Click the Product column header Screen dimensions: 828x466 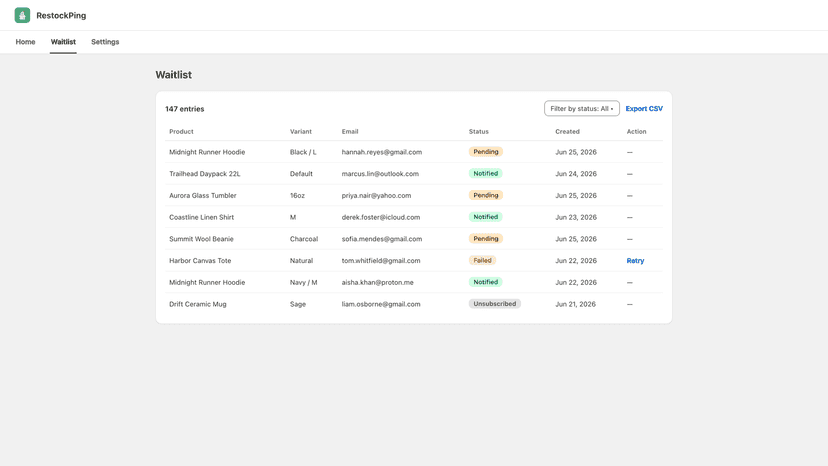[181, 132]
